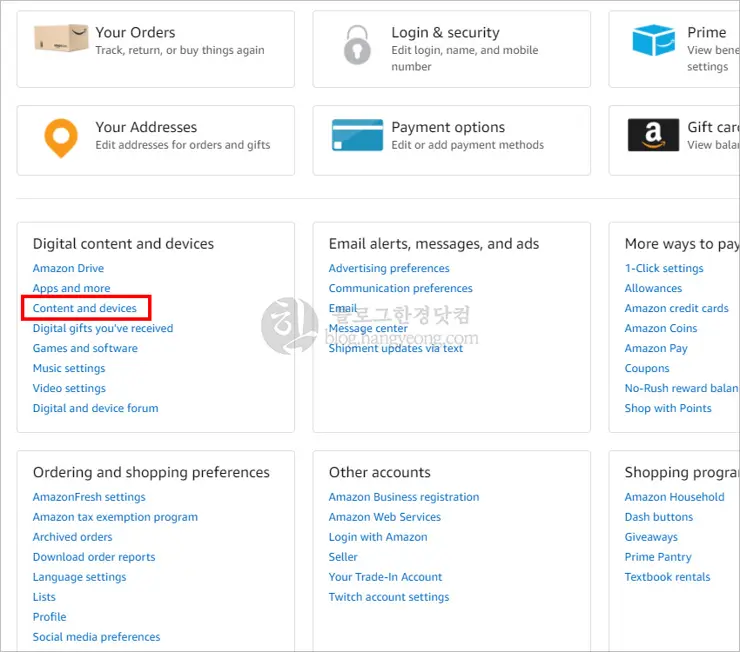
Task: Open Advertising preferences link
Action: point(389,268)
